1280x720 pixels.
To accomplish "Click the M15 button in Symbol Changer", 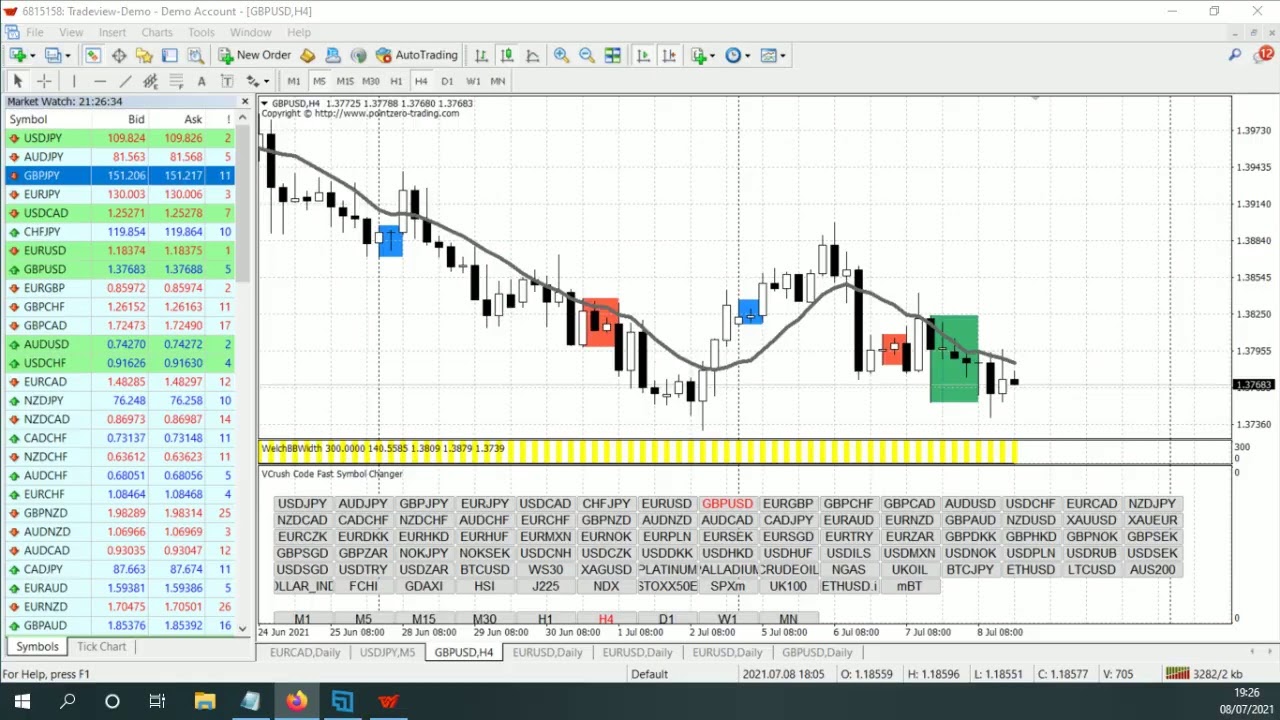I will (423, 619).
